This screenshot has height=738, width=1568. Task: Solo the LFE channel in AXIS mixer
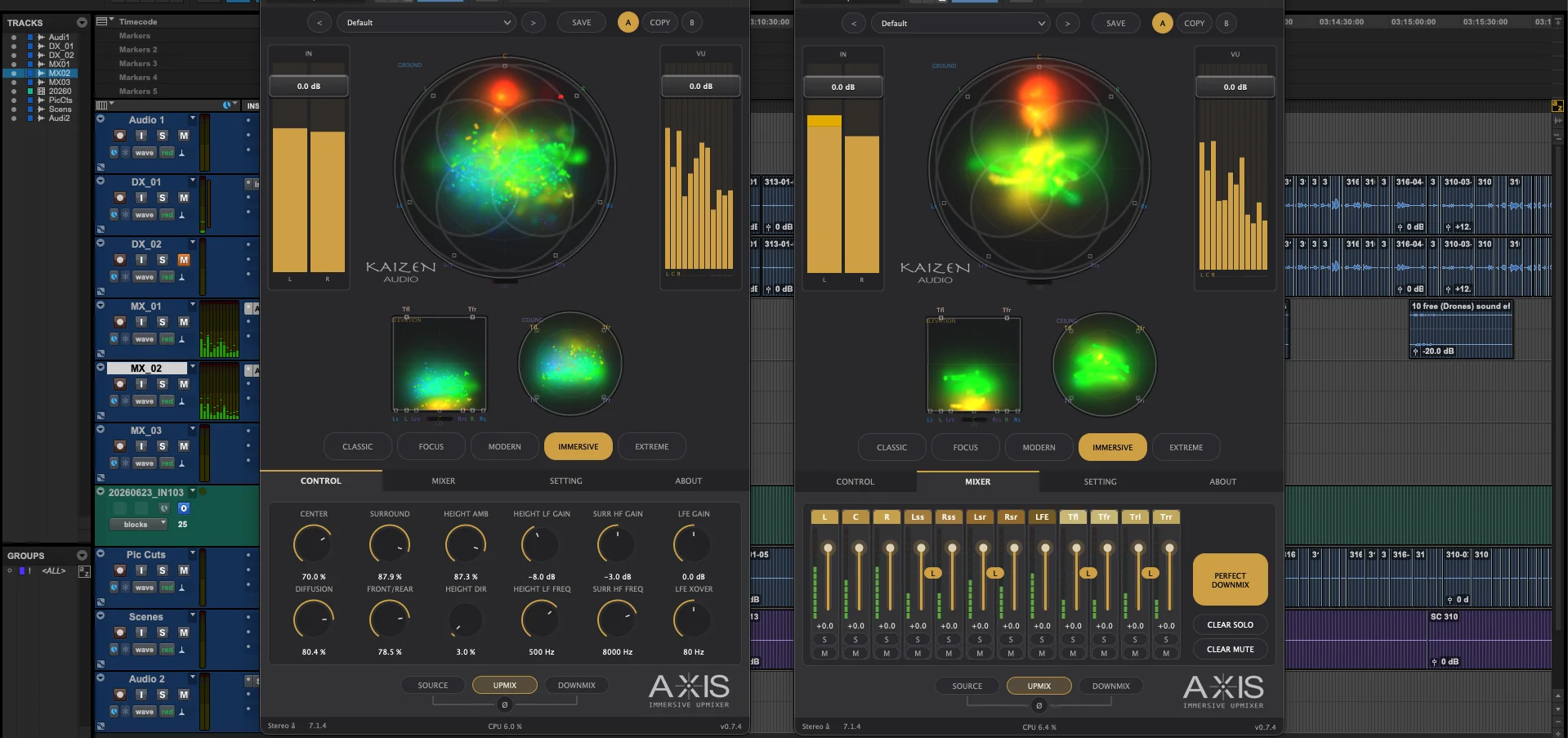coord(1042,640)
